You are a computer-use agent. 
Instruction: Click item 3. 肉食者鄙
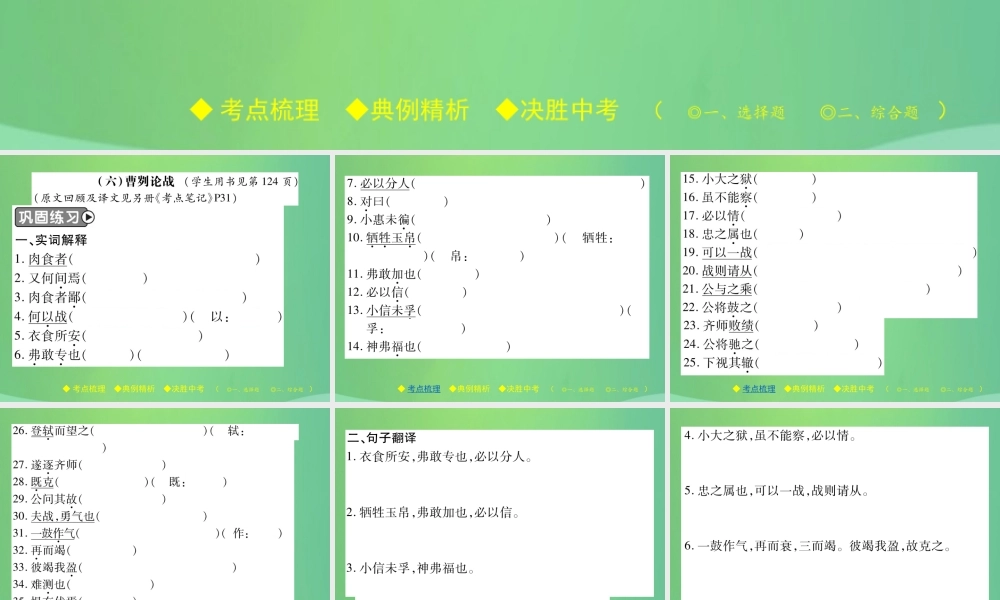pyautogui.click(x=48, y=297)
